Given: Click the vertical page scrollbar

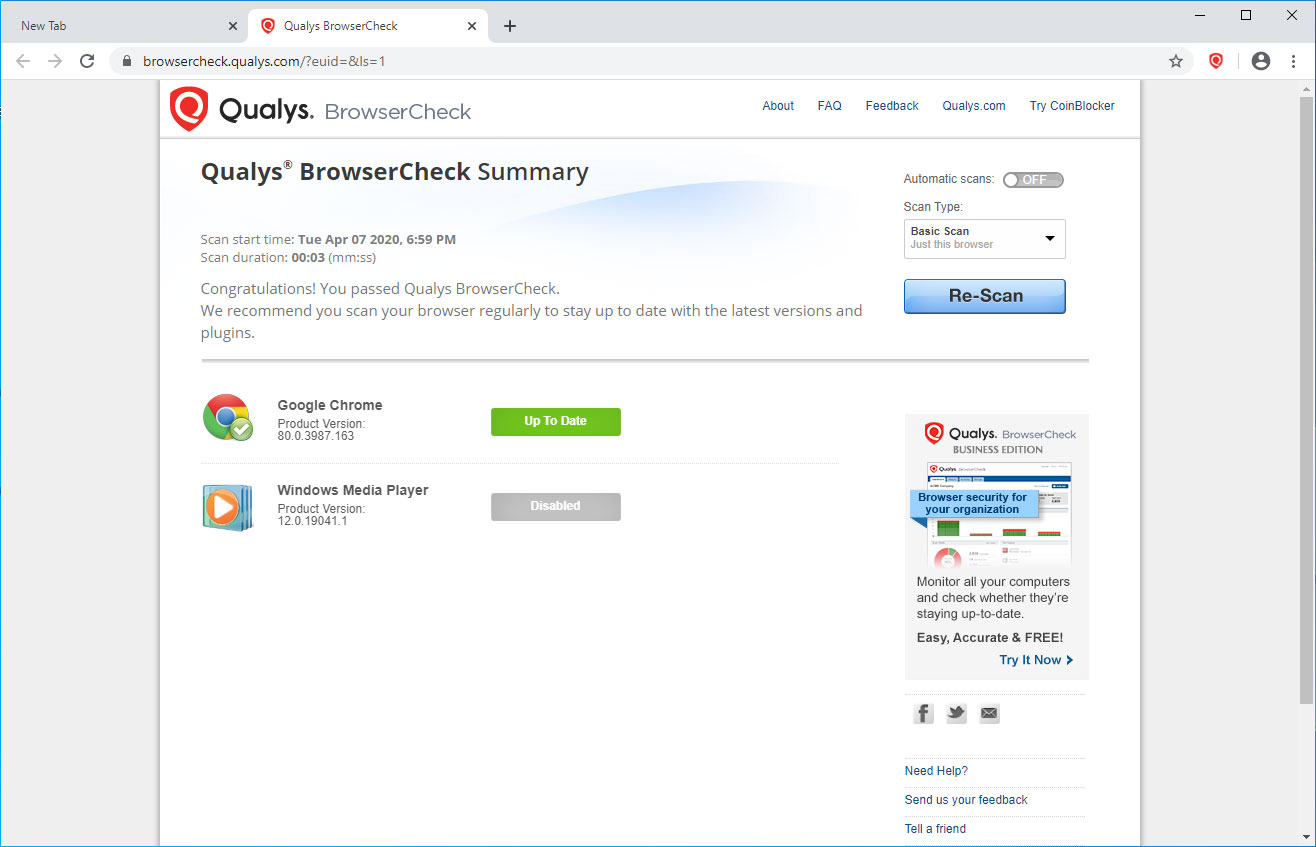Looking at the screenshot, I should [1306, 400].
